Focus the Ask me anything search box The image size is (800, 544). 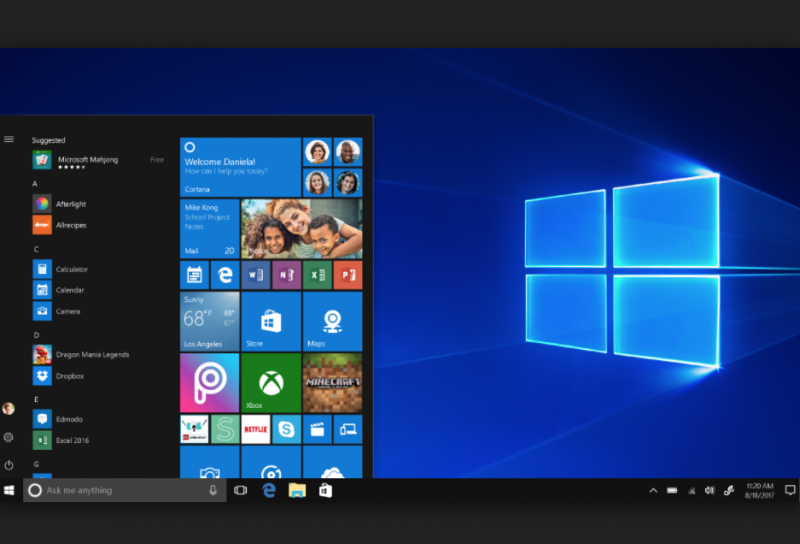click(124, 490)
